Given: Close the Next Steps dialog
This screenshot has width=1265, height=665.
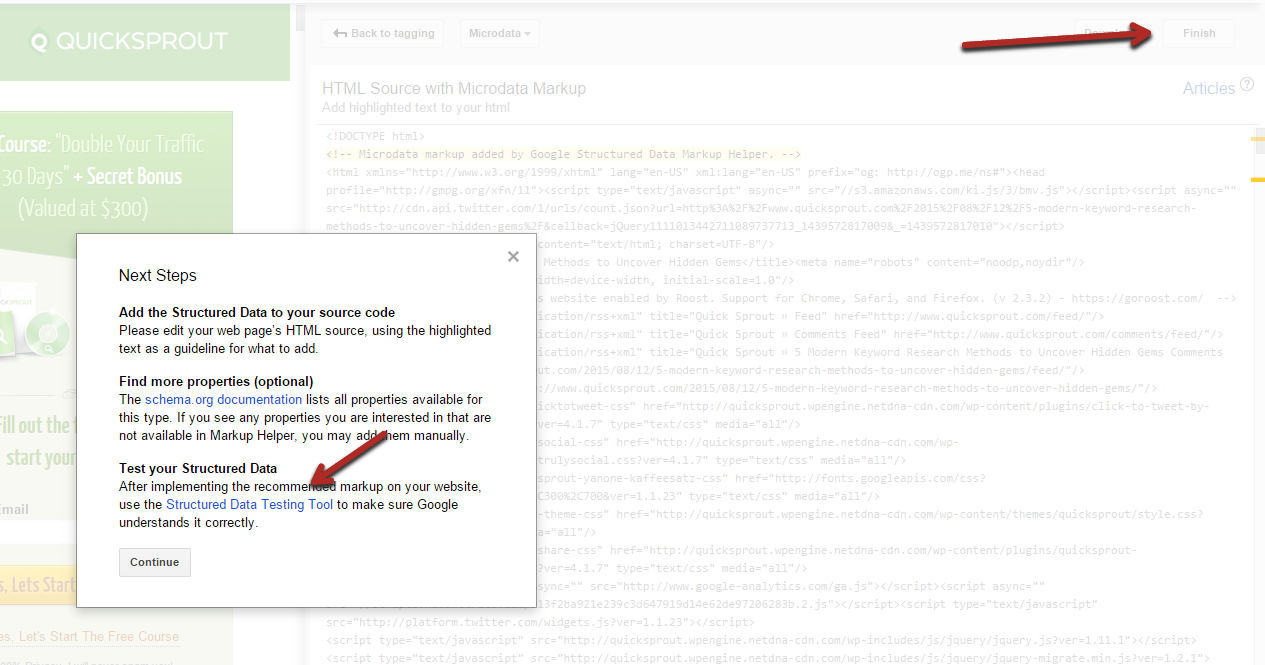Looking at the screenshot, I should tap(513, 257).
